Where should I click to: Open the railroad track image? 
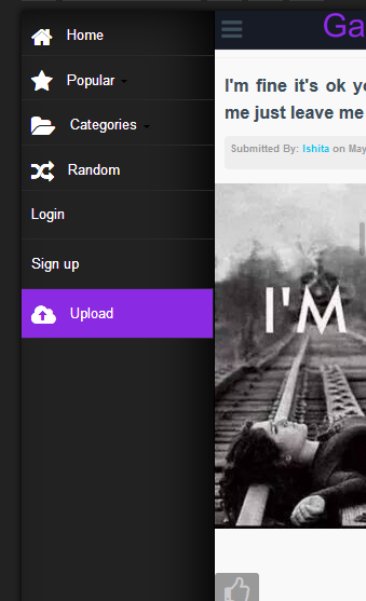click(291, 355)
